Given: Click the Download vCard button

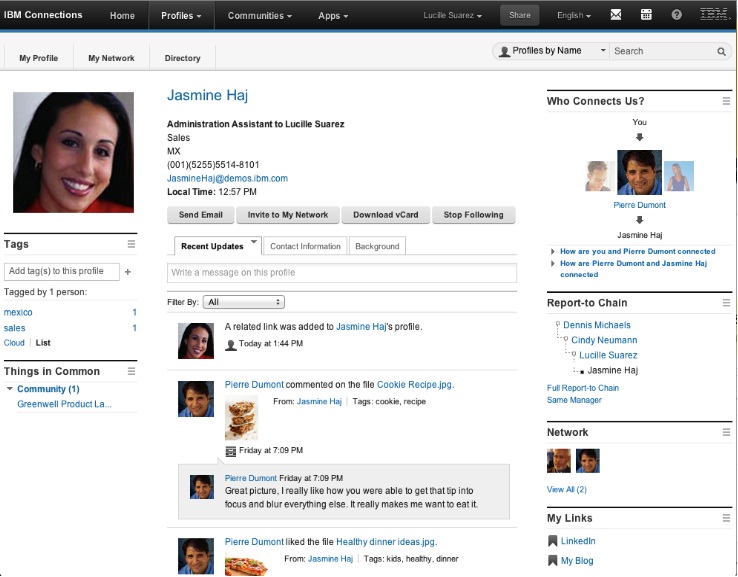Looking at the screenshot, I should (385, 215).
